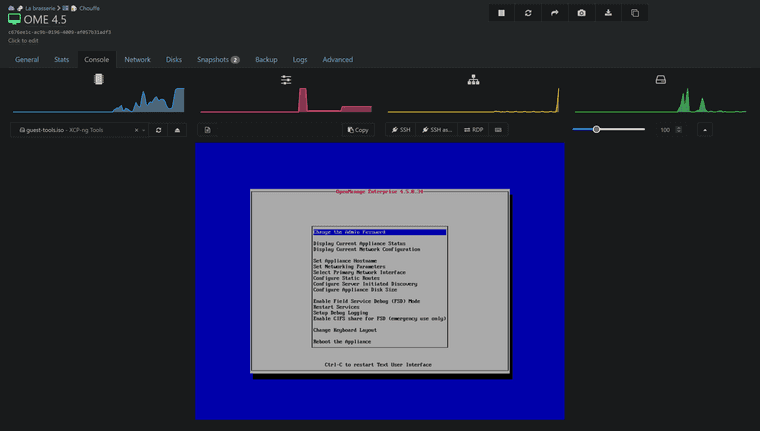760x431 pixels.
Task: Eject the guest-tools.iso disc
Action: 177,130
